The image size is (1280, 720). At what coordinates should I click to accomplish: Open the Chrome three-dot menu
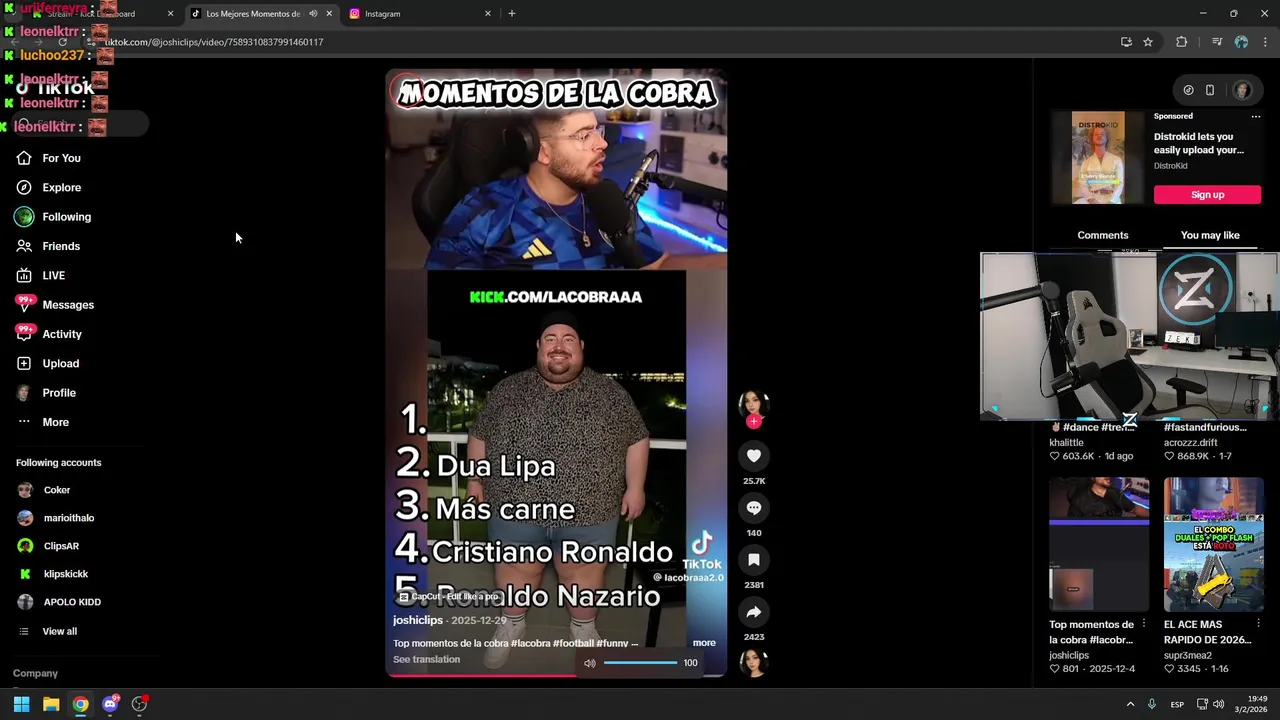tap(1265, 42)
